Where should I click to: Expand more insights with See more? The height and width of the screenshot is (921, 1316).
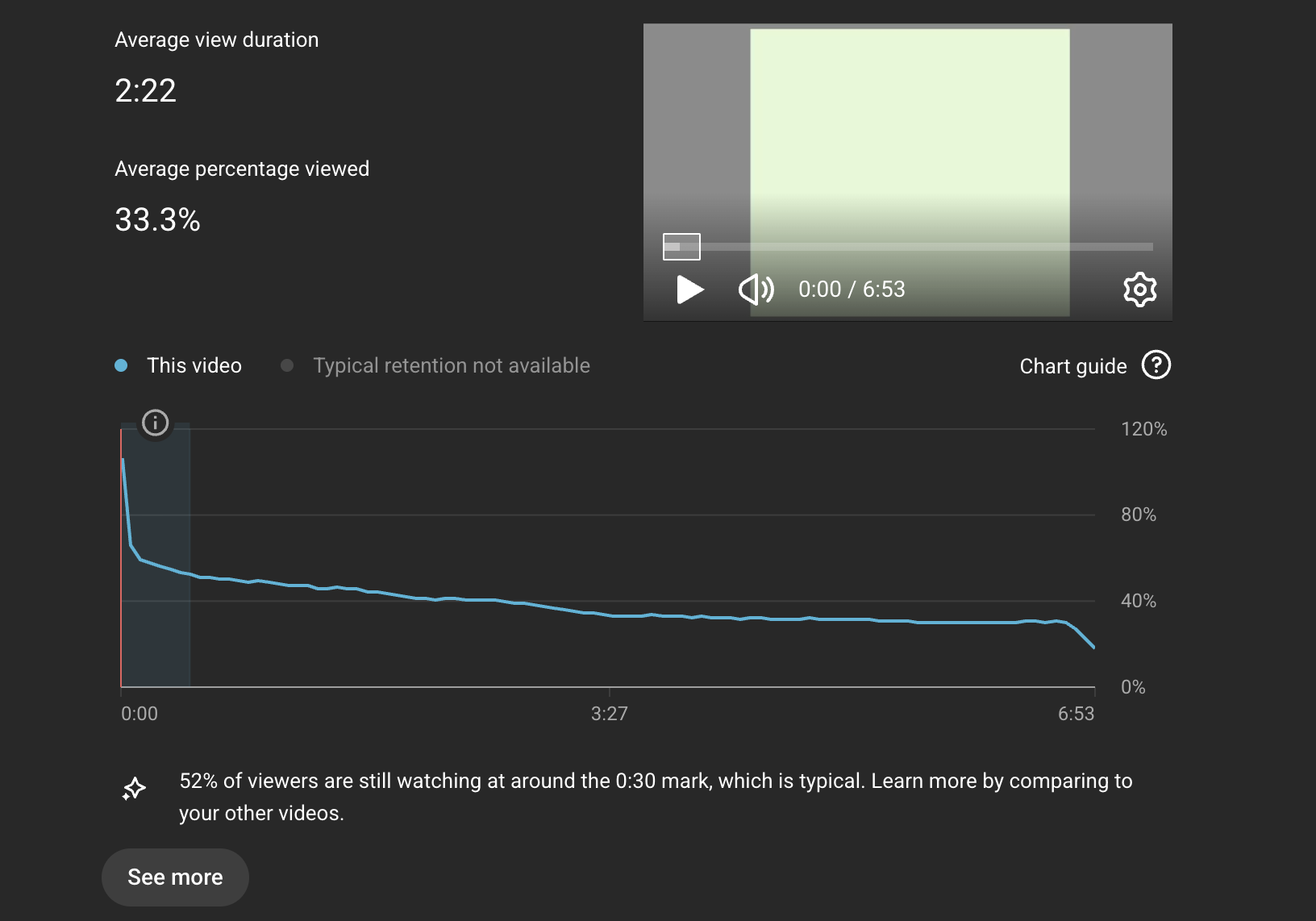coord(175,877)
